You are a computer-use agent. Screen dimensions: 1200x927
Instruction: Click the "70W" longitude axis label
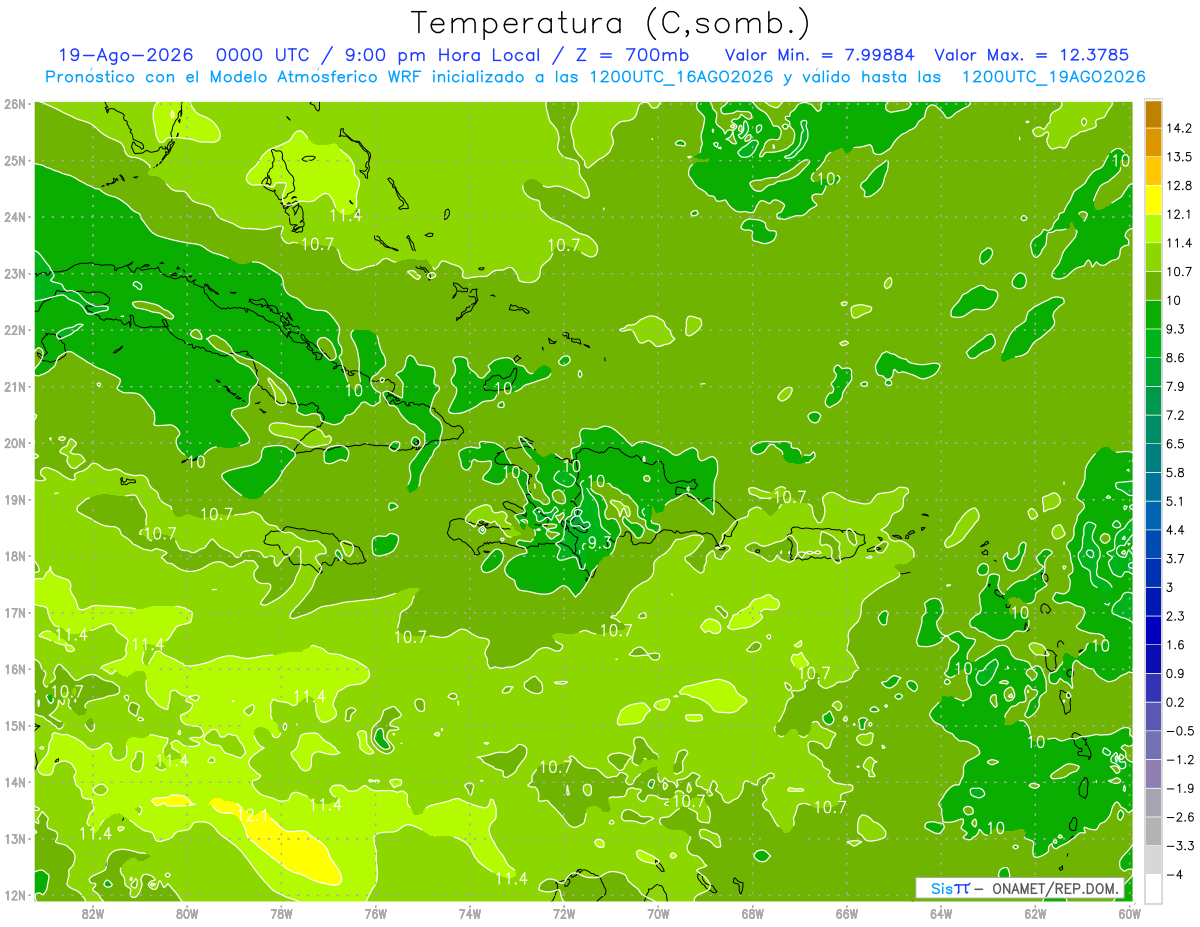(x=658, y=913)
